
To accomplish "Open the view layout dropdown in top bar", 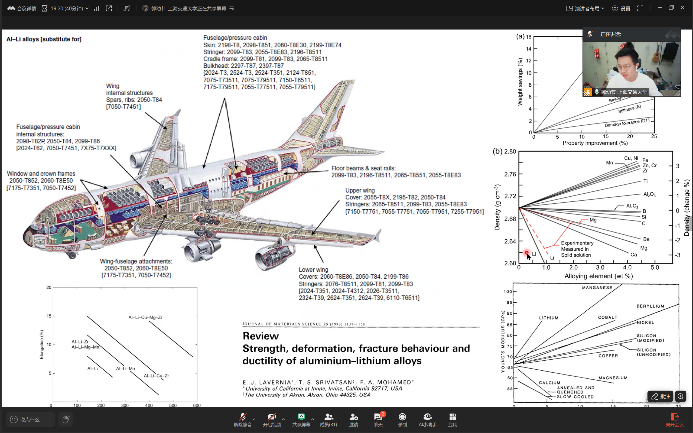I will pos(584,7).
